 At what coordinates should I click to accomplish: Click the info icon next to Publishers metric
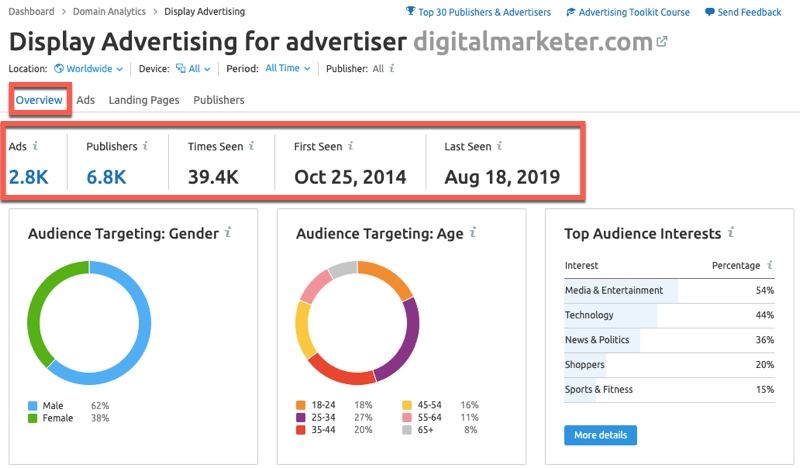[x=145, y=146]
